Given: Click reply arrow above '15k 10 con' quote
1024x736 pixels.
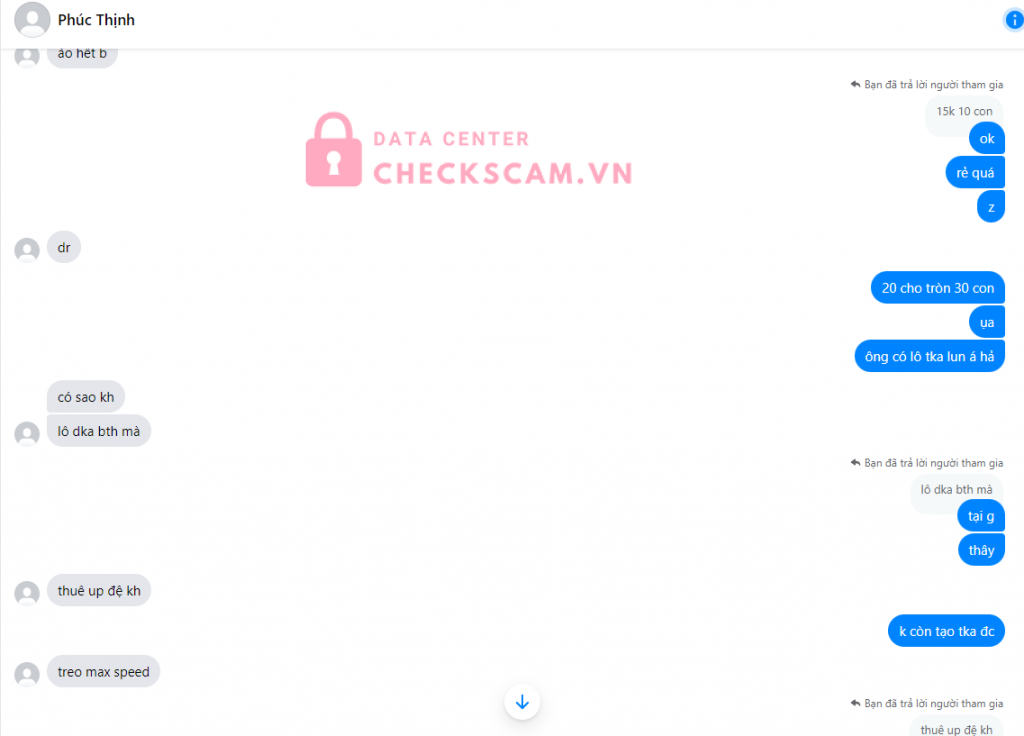Looking at the screenshot, I should tap(856, 84).
